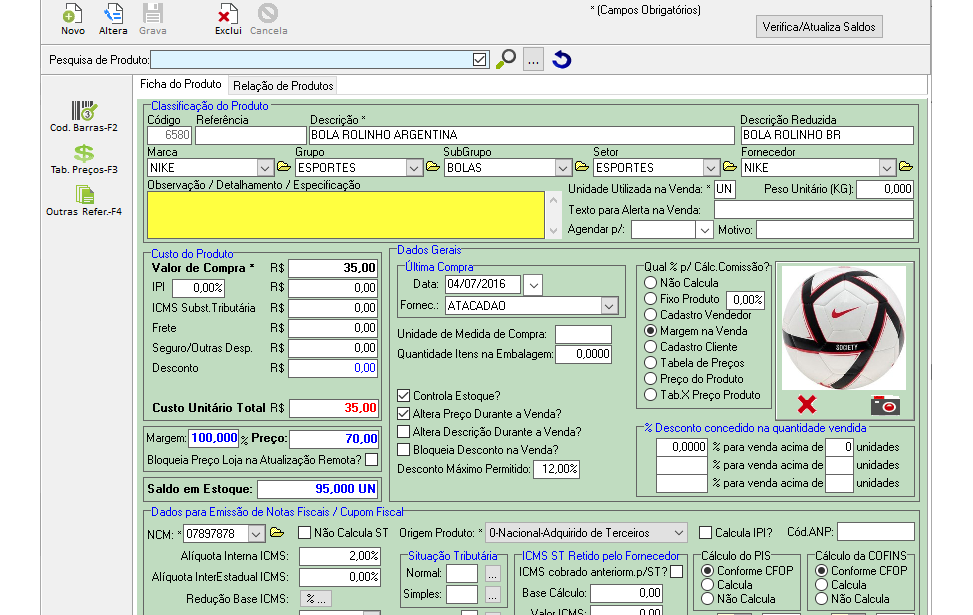Image resolution: width=973 pixels, height=615 pixels.
Task: Expand the Fornec. ATACADAO dropdown
Action: (x=609, y=306)
